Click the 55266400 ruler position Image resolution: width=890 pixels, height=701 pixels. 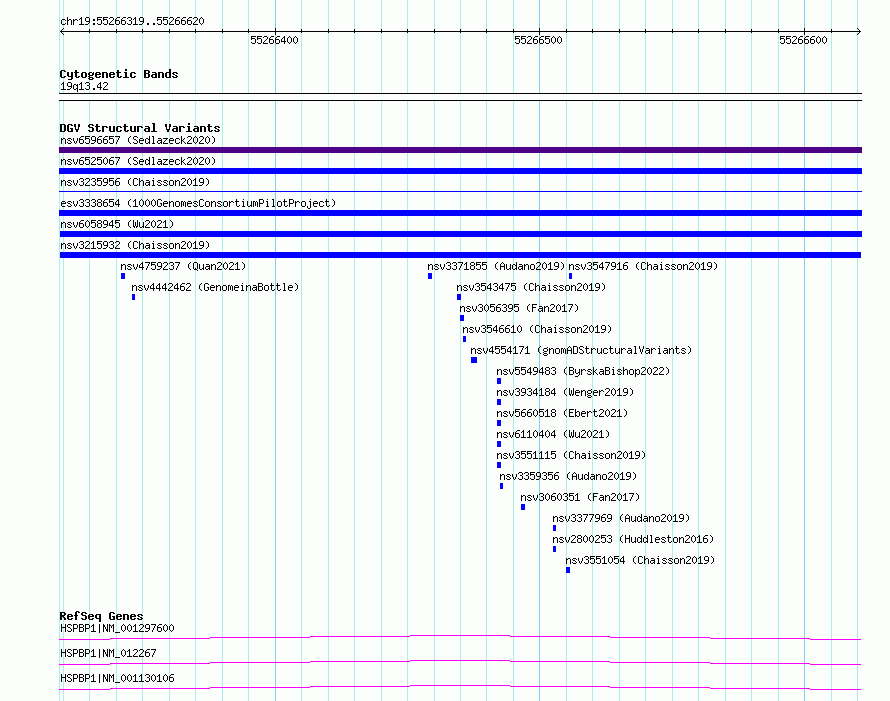tap(274, 40)
